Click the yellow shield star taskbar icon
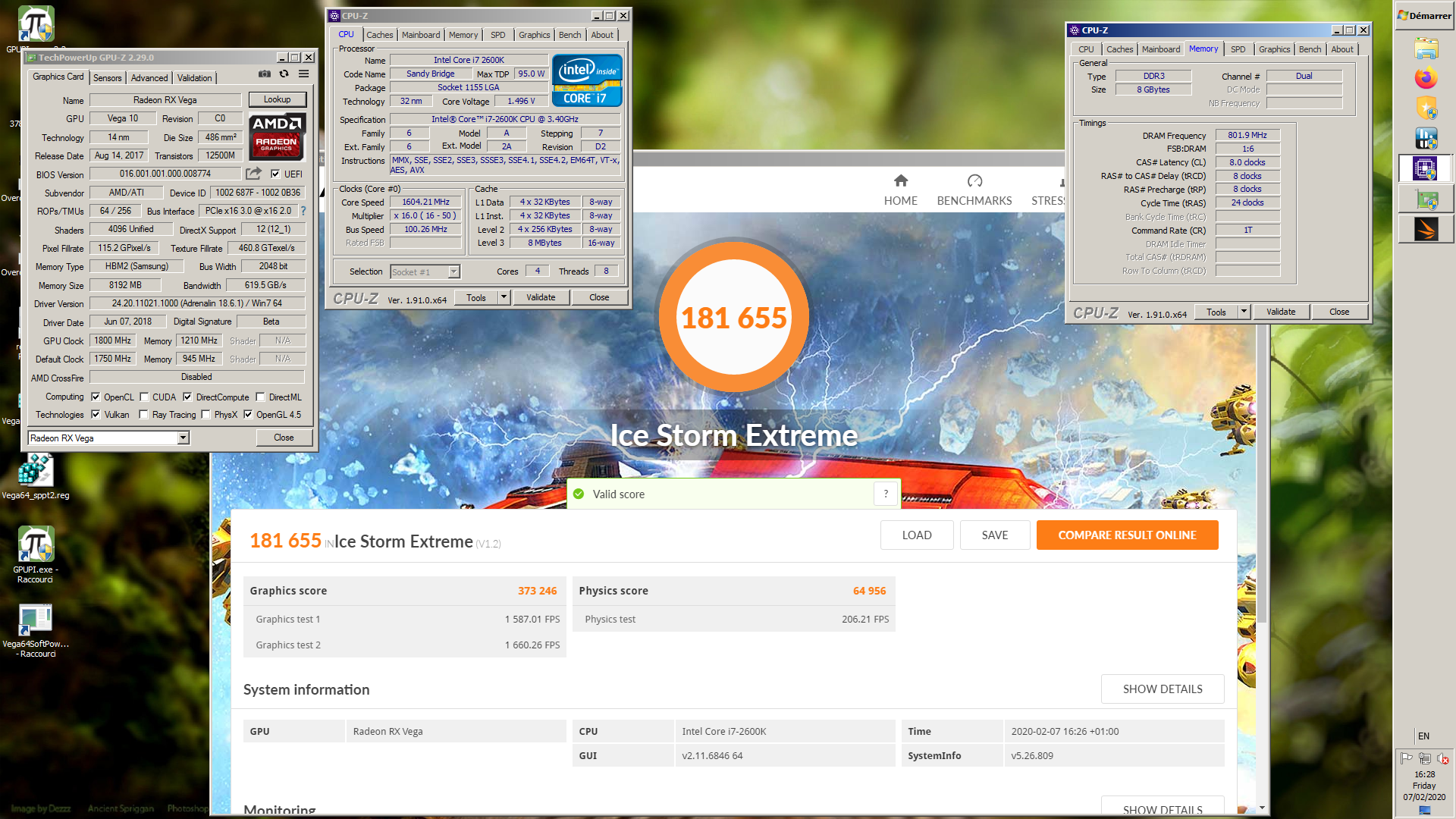This screenshot has height=819, width=1456. pyautogui.click(x=1426, y=108)
